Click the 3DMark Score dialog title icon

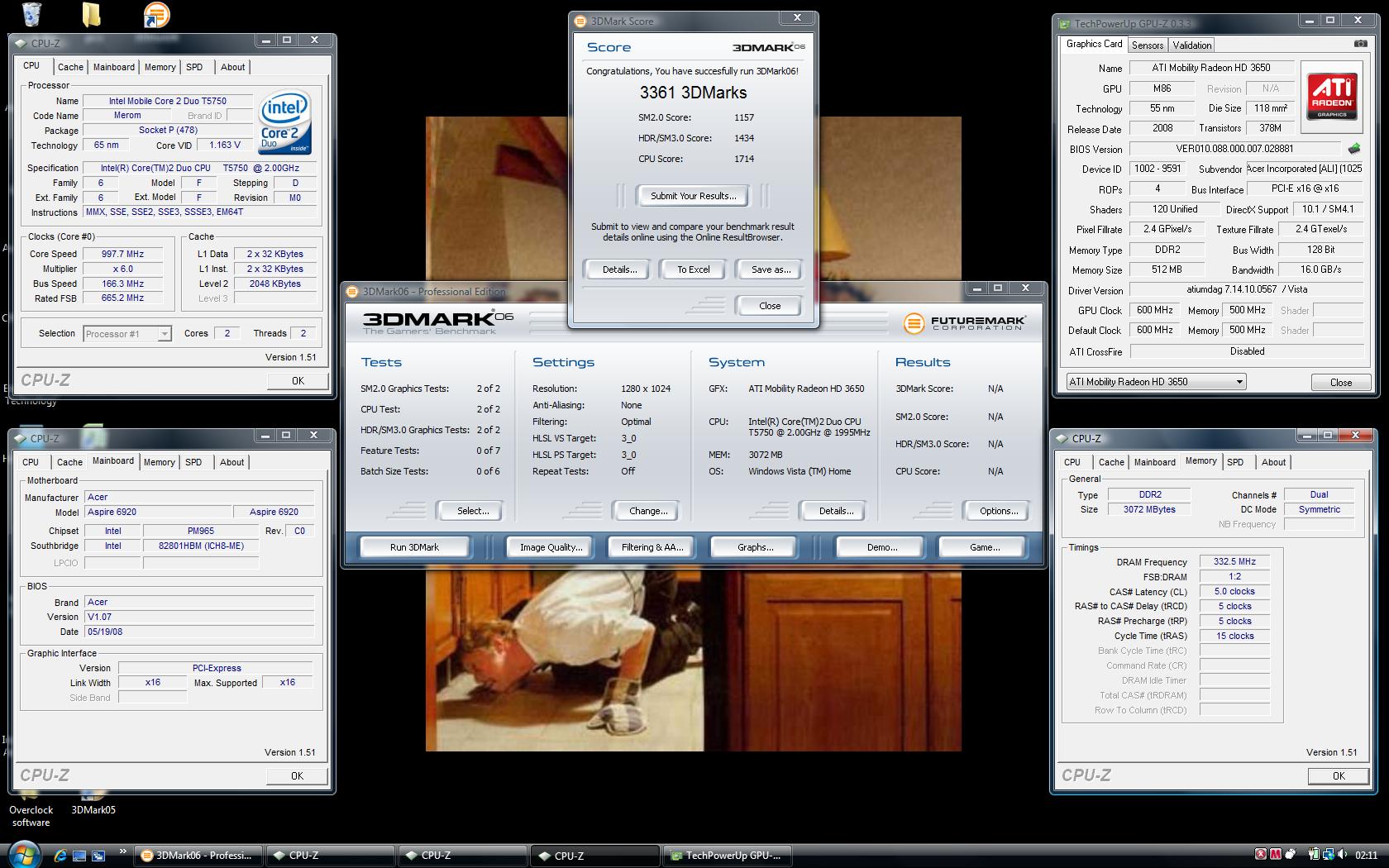click(x=580, y=21)
